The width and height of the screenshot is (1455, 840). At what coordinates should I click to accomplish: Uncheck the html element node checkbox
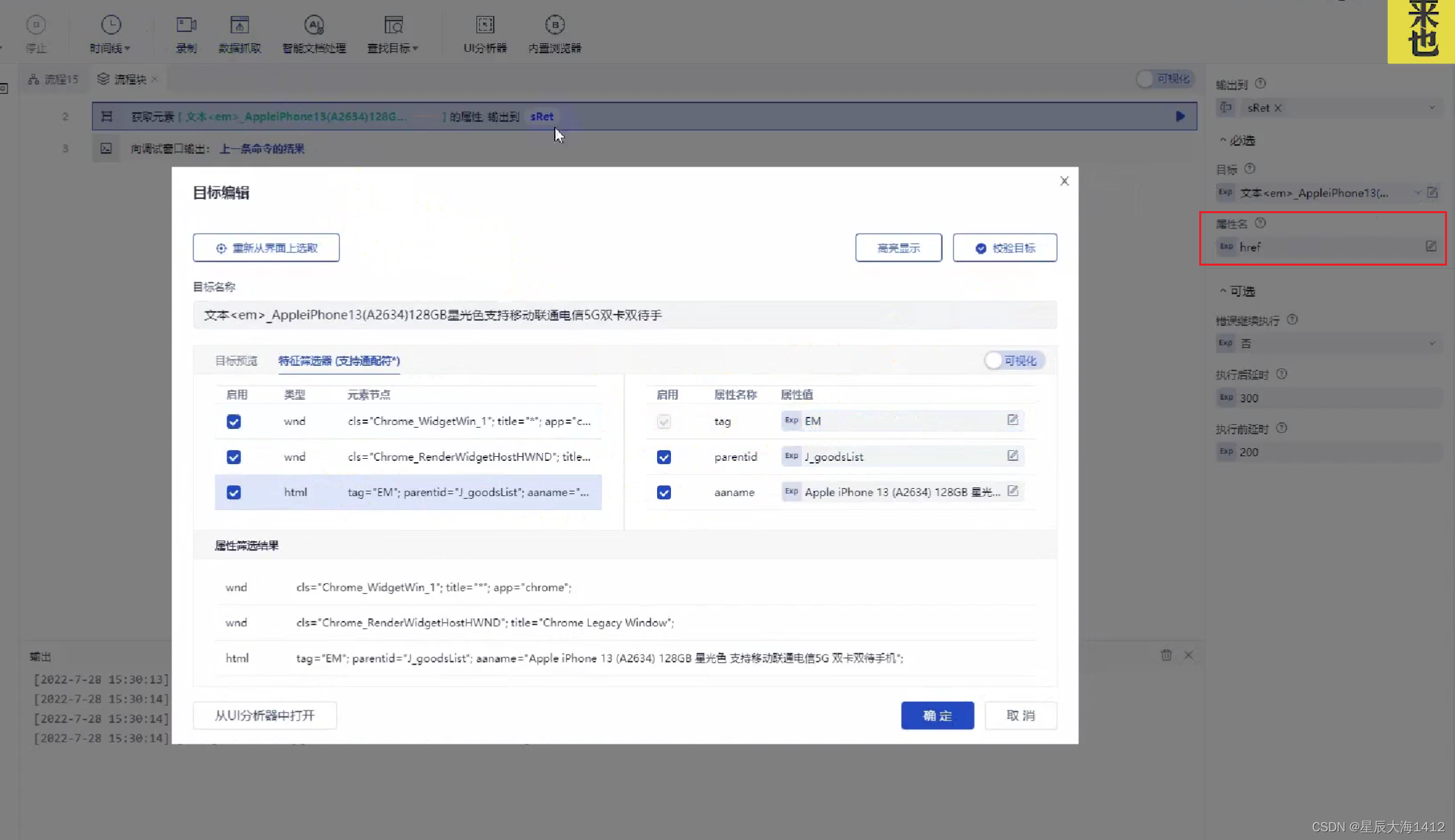(x=234, y=492)
